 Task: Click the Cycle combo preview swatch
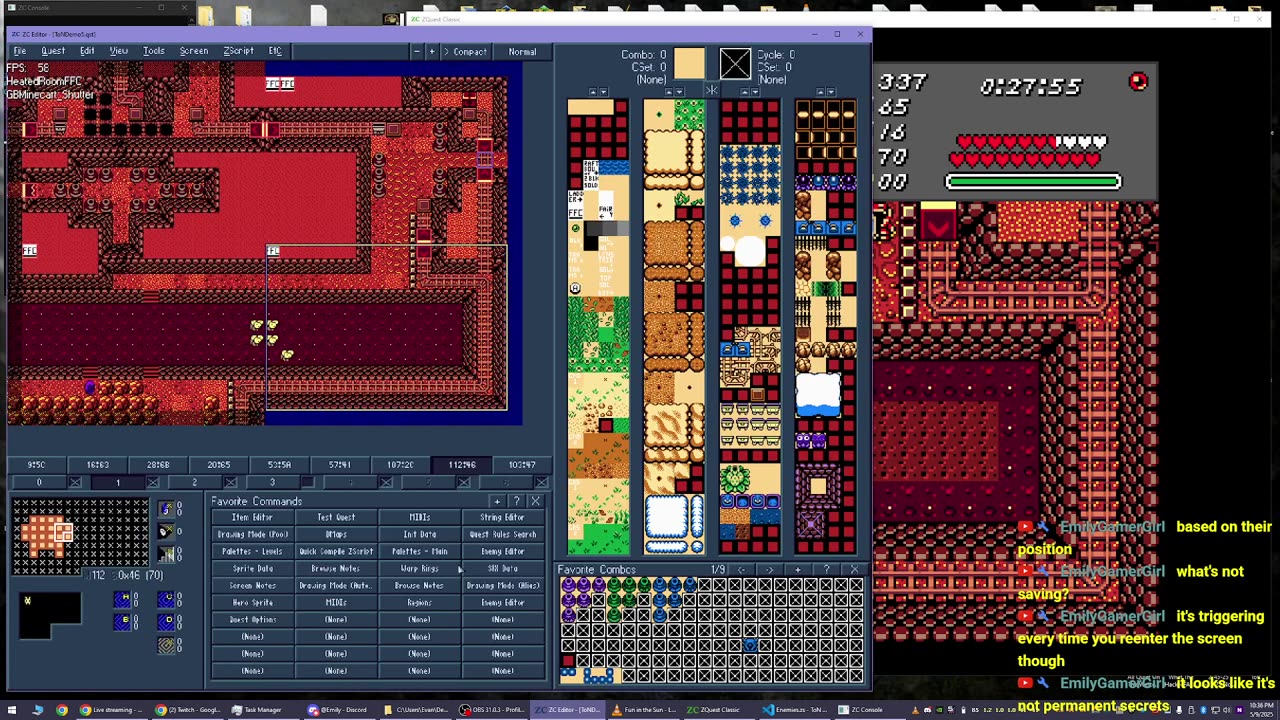click(x=735, y=64)
